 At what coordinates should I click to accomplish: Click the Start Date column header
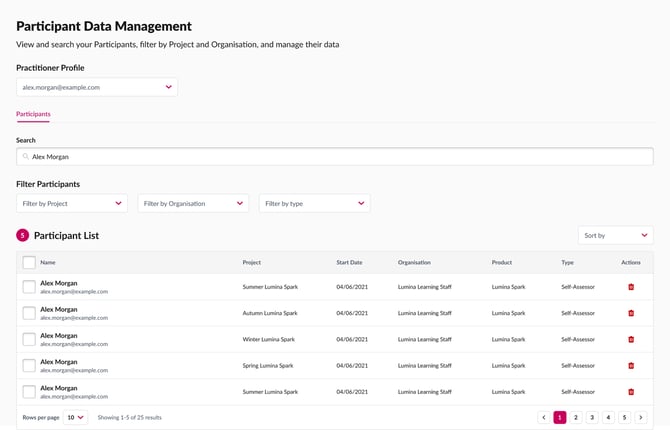(349, 262)
